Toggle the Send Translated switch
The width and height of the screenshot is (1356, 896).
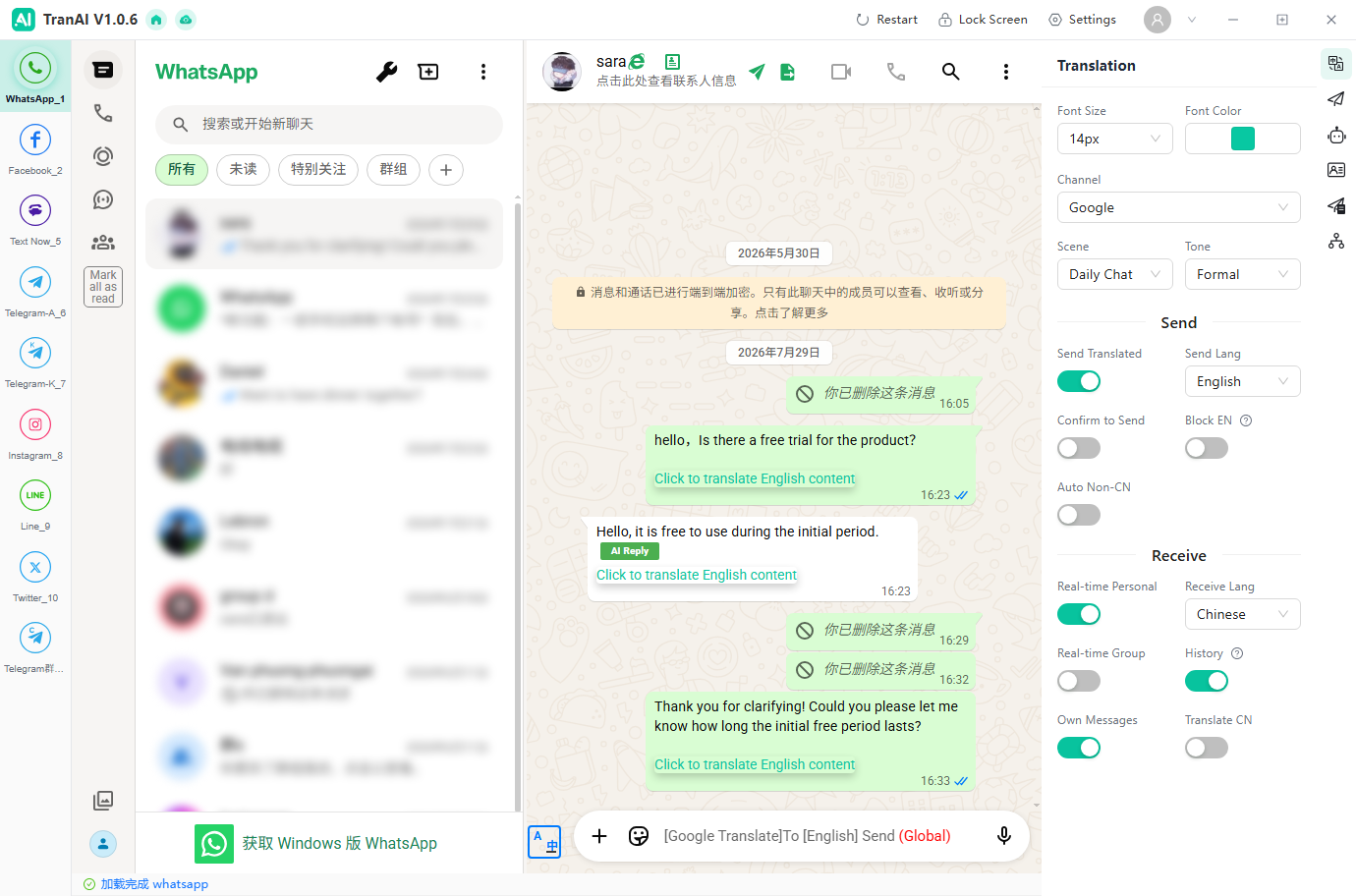pyautogui.click(x=1079, y=381)
